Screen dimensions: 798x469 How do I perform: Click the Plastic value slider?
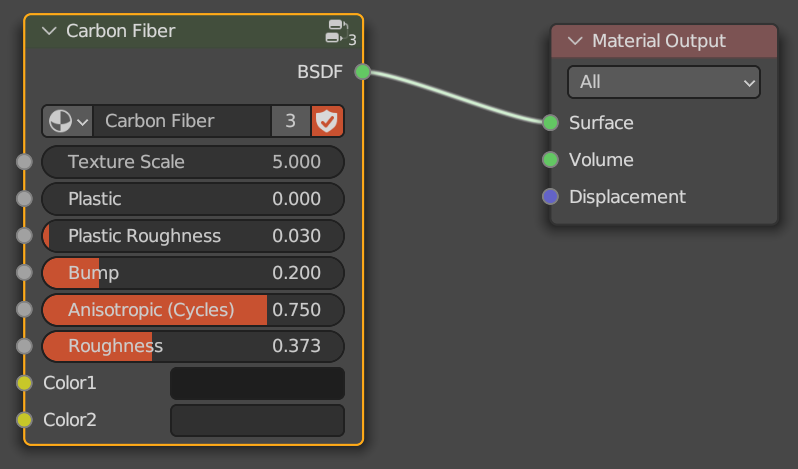coord(193,199)
